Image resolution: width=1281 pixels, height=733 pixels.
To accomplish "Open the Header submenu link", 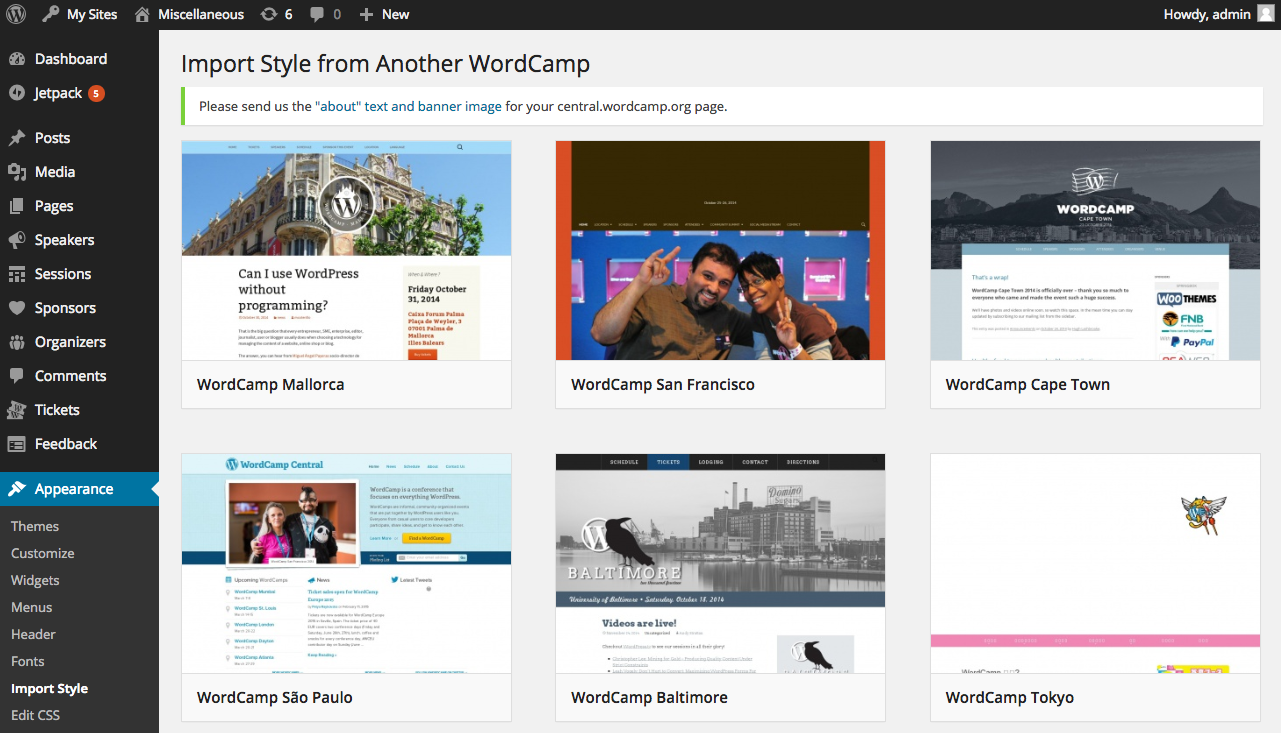I will [33, 634].
